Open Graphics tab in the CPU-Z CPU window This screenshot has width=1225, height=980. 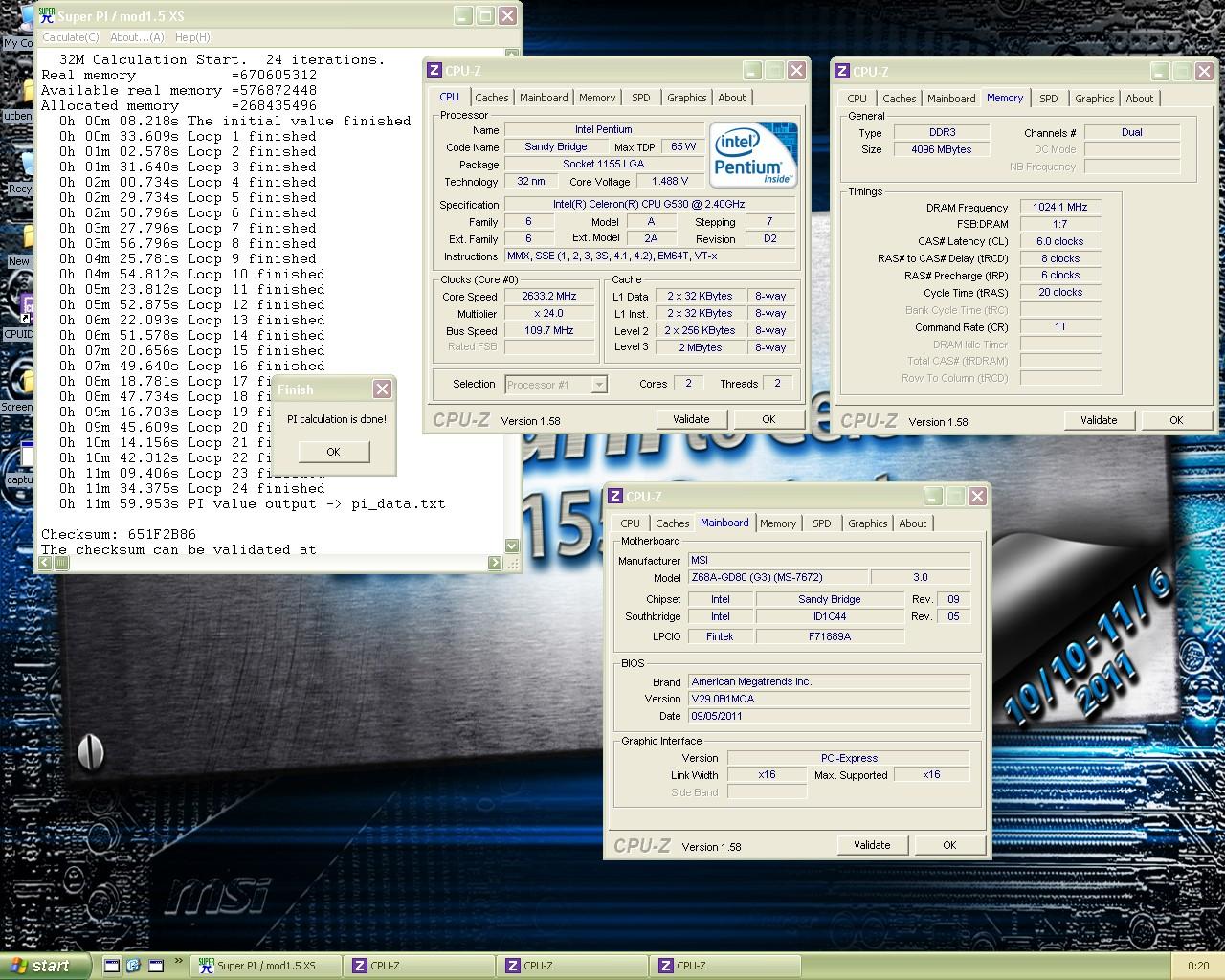[x=687, y=98]
